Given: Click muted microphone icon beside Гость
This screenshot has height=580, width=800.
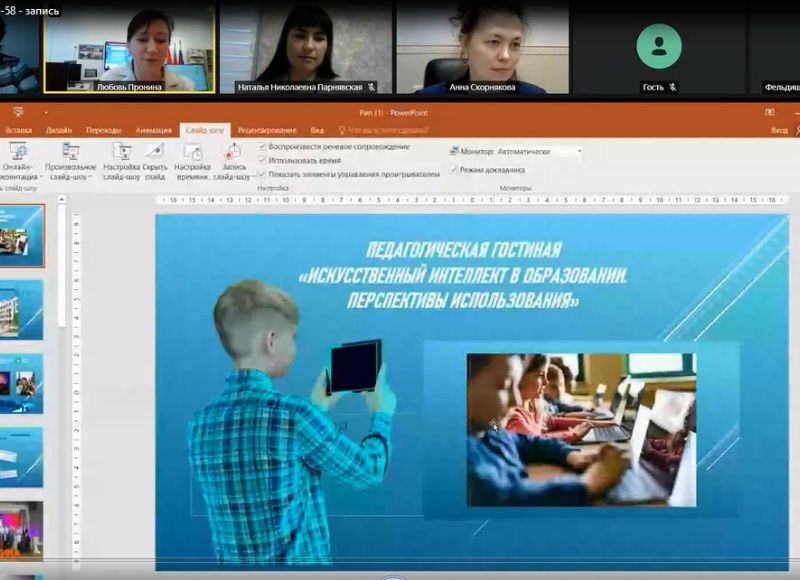Looking at the screenshot, I should point(673,87).
